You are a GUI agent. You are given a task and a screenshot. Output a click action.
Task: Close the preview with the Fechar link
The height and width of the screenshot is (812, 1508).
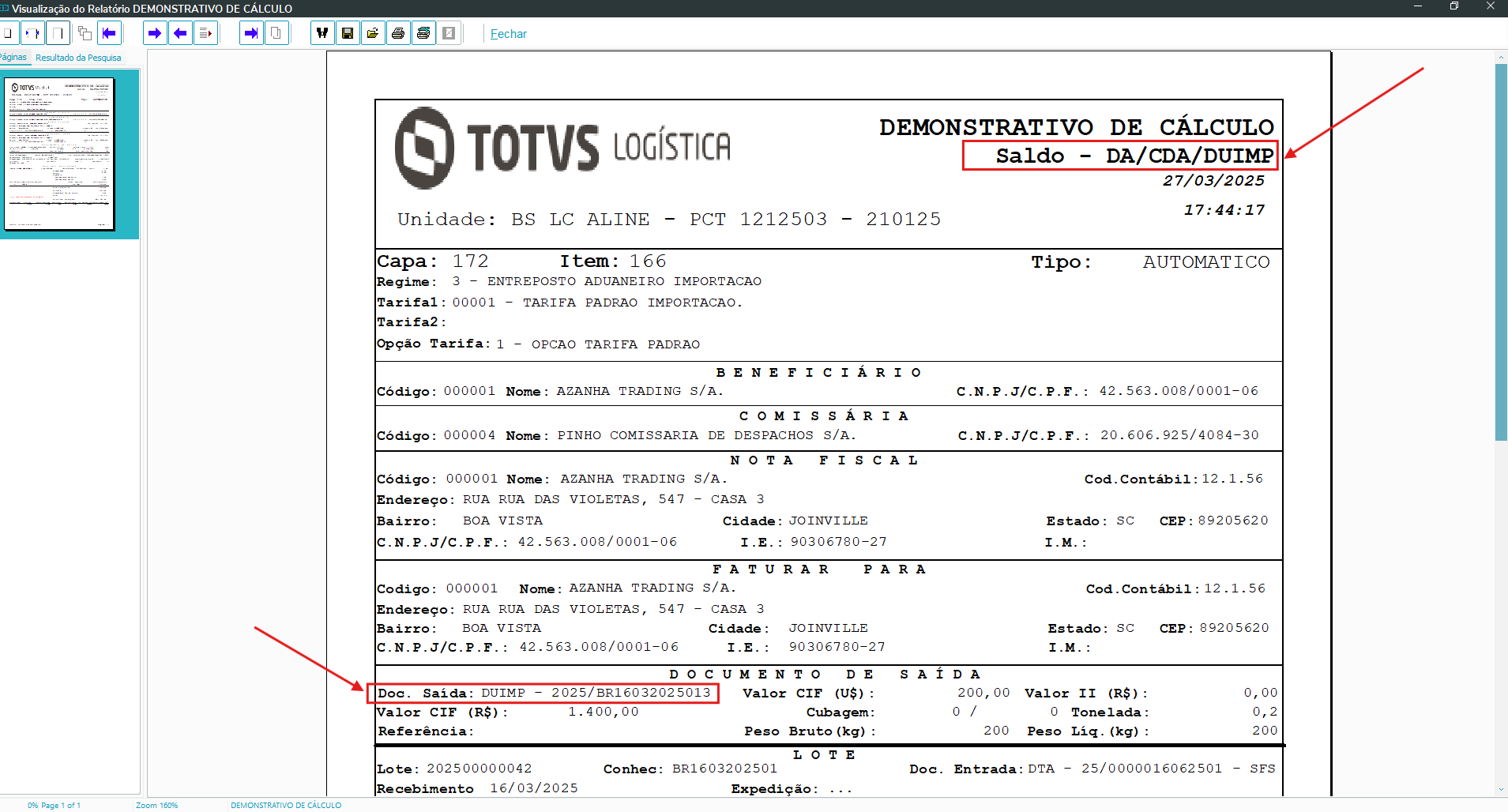(509, 34)
